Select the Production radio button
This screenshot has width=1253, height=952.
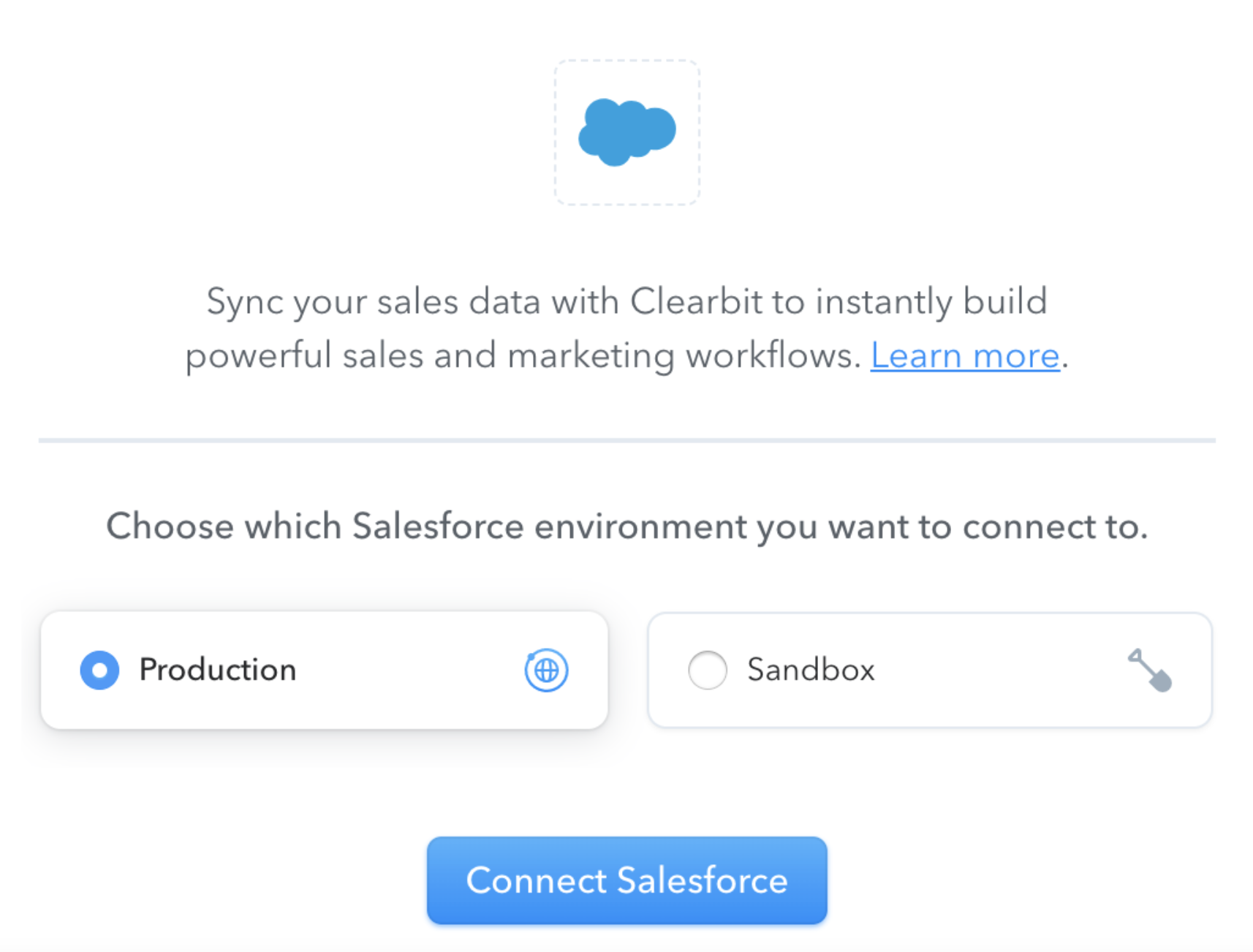99,670
